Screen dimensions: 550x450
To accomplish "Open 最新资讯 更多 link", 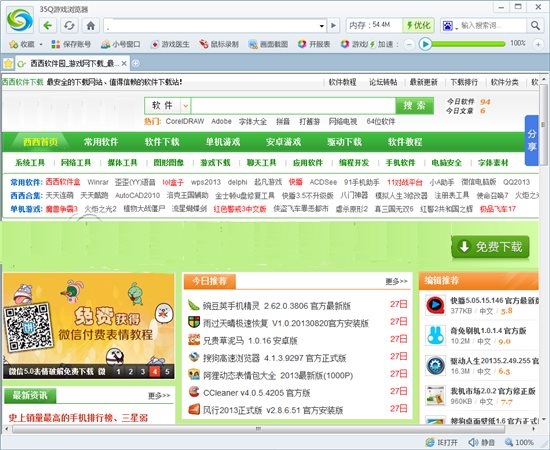I will tap(159, 396).
